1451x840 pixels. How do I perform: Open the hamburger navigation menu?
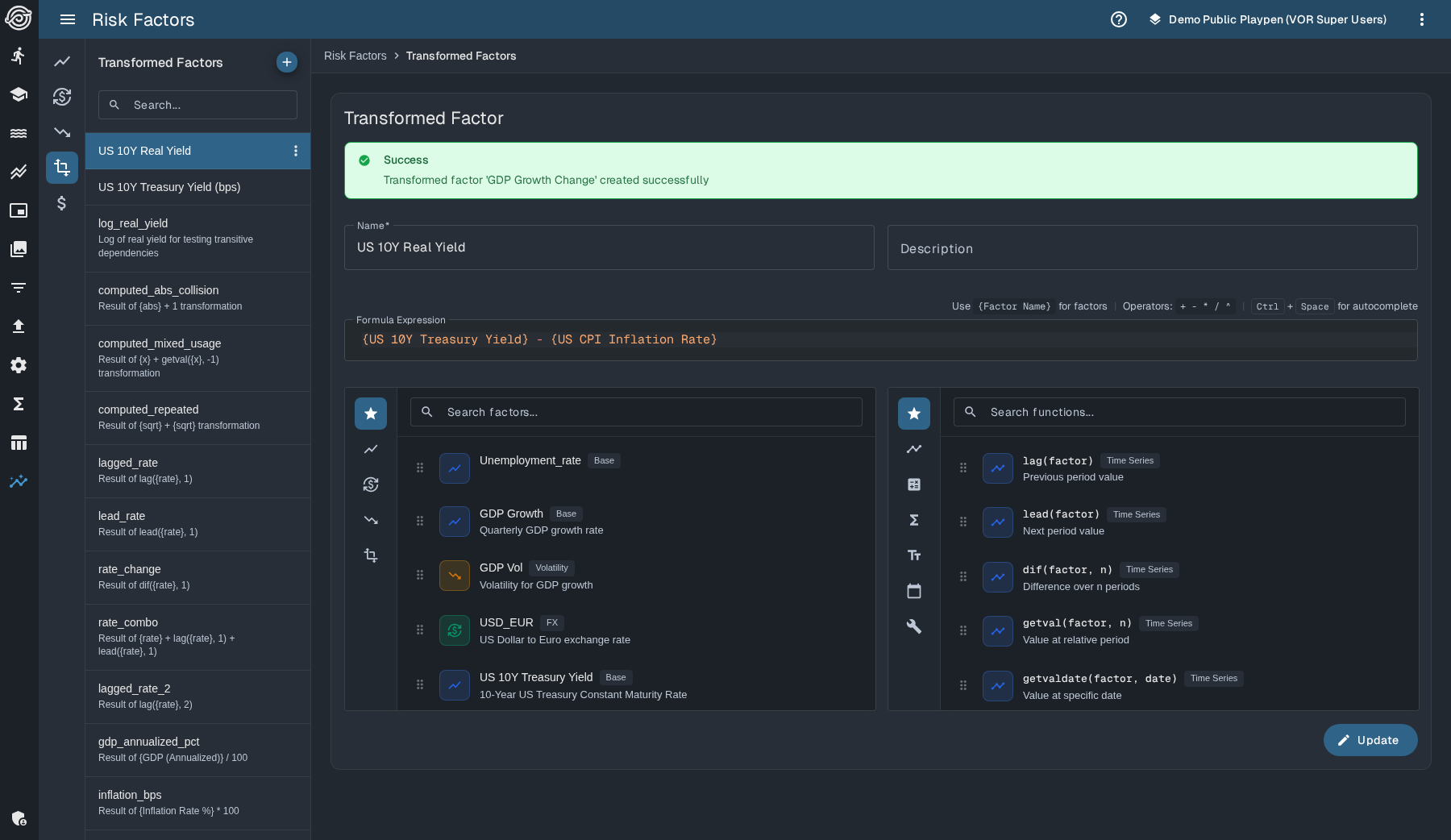click(x=68, y=19)
